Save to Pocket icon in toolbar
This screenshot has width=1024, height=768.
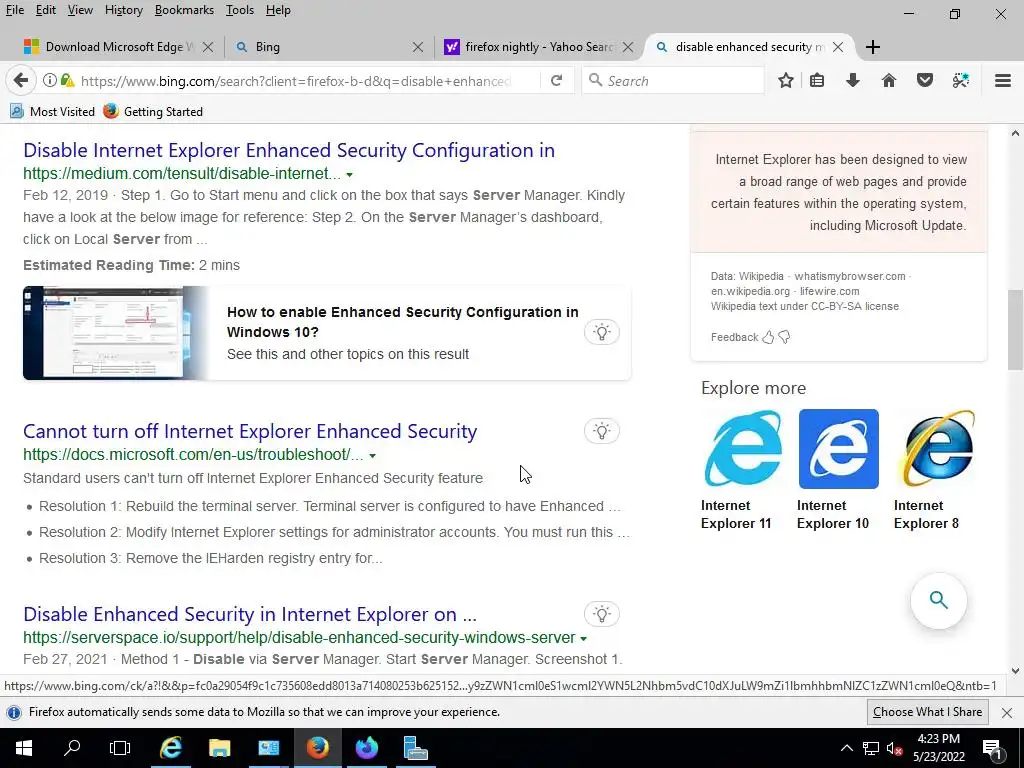click(925, 80)
